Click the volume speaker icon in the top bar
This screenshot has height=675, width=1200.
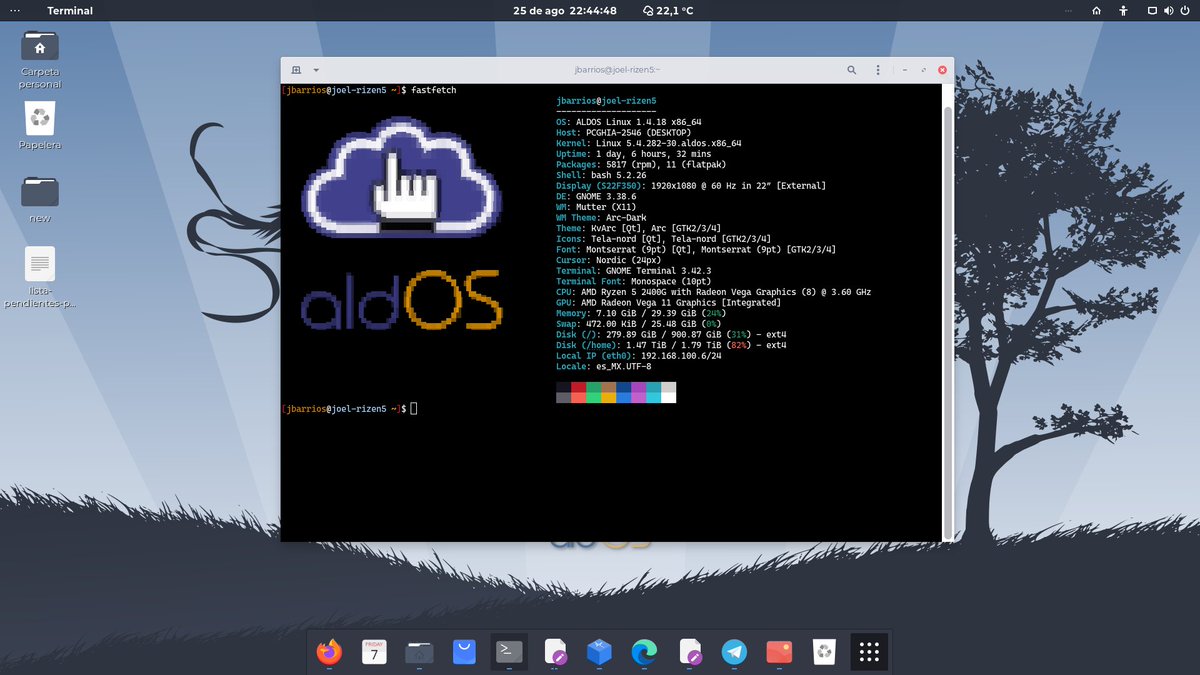[x=1167, y=11]
